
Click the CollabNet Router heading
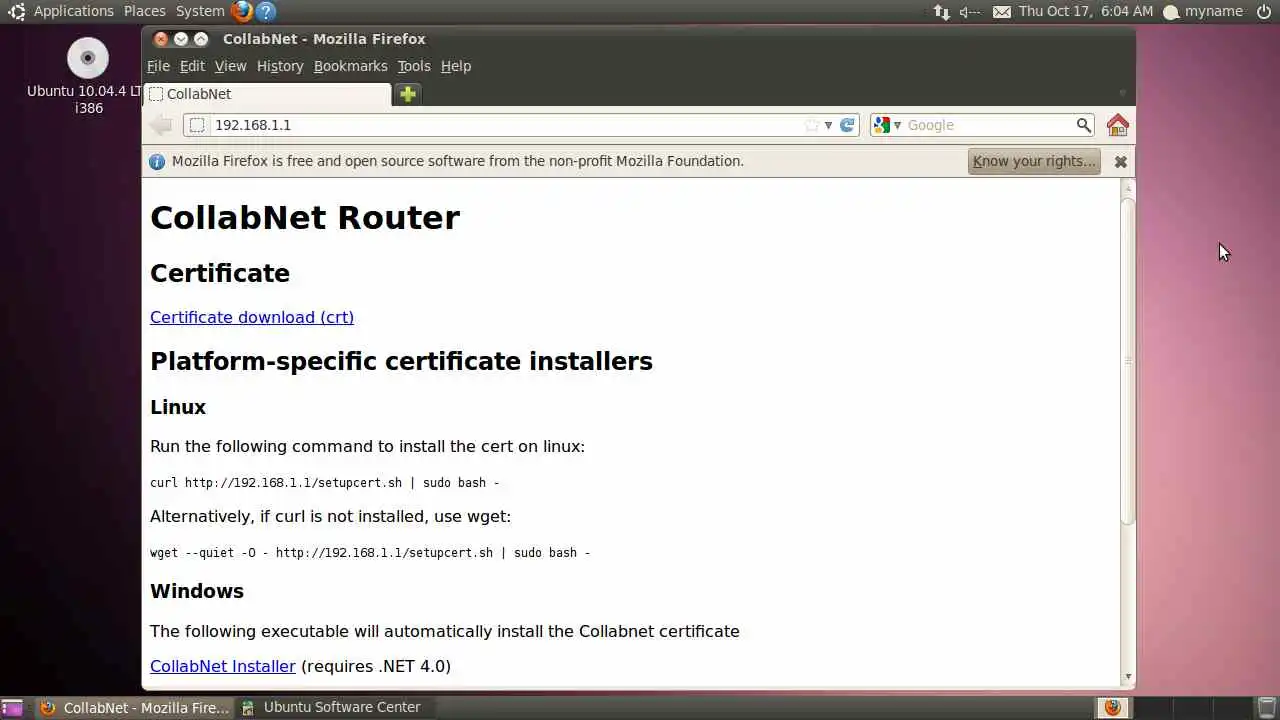click(x=305, y=218)
